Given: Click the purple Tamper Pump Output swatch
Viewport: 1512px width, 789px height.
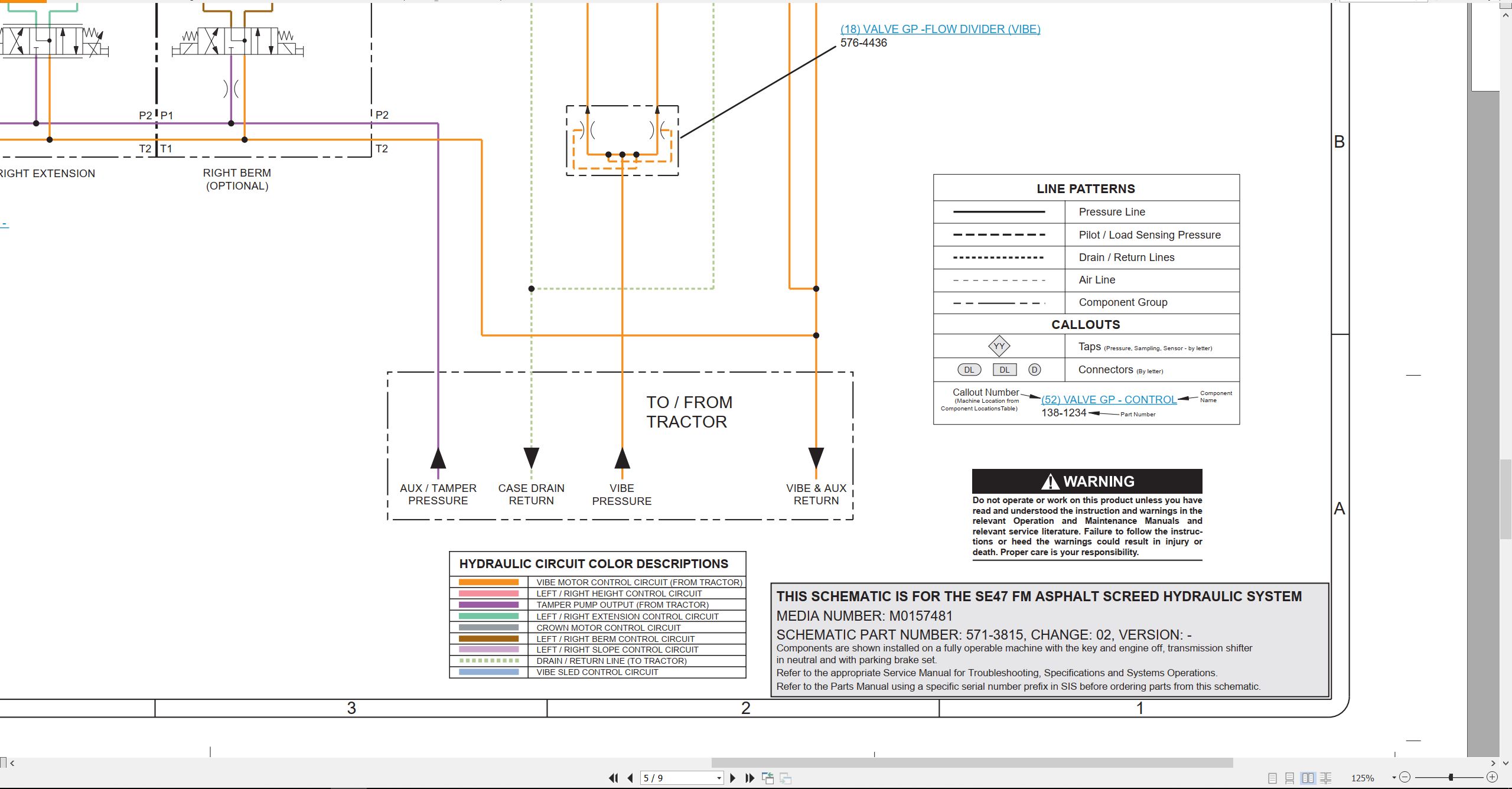Looking at the screenshot, I should click(488, 605).
